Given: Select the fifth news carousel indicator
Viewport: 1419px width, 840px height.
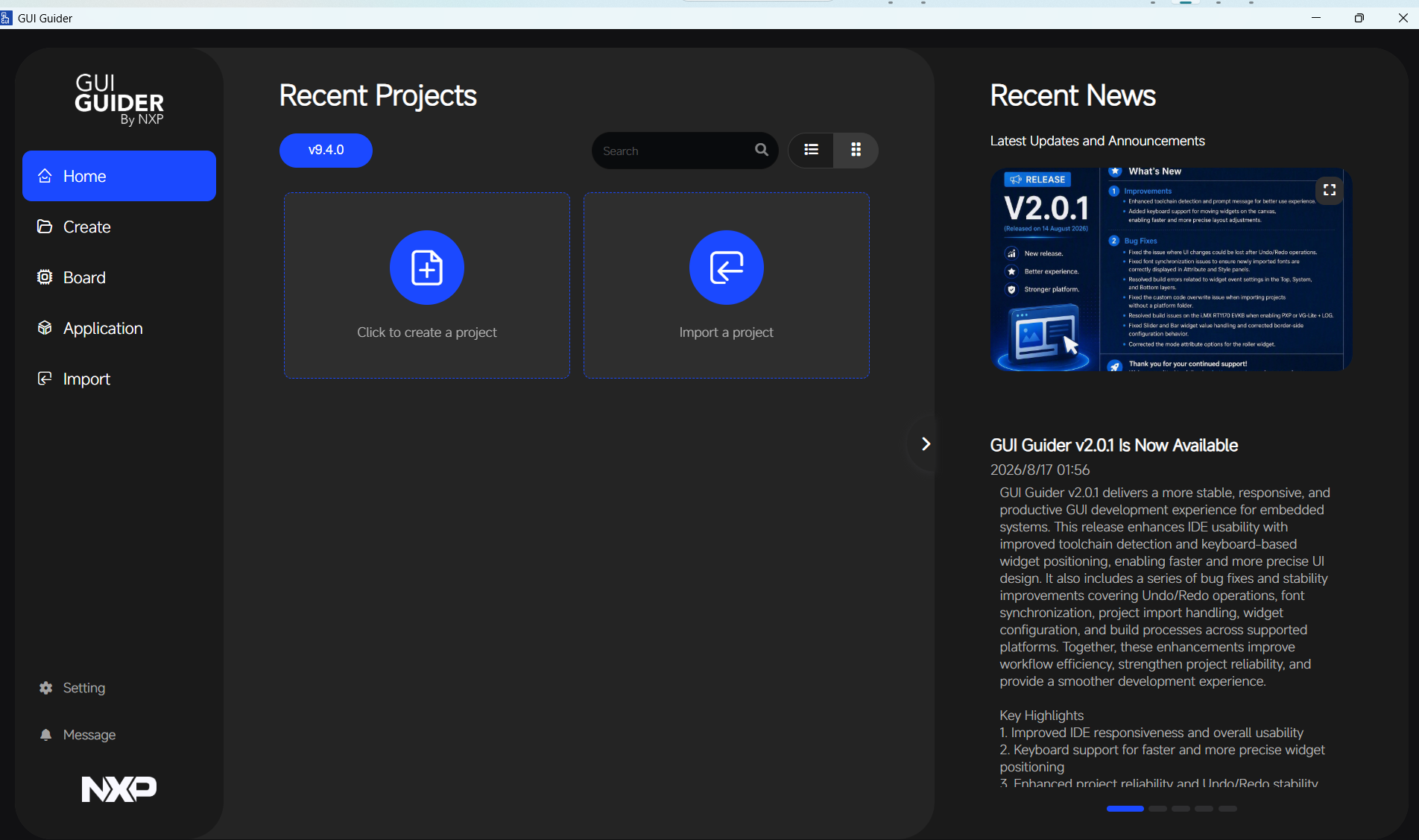Looking at the screenshot, I should 1228,809.
